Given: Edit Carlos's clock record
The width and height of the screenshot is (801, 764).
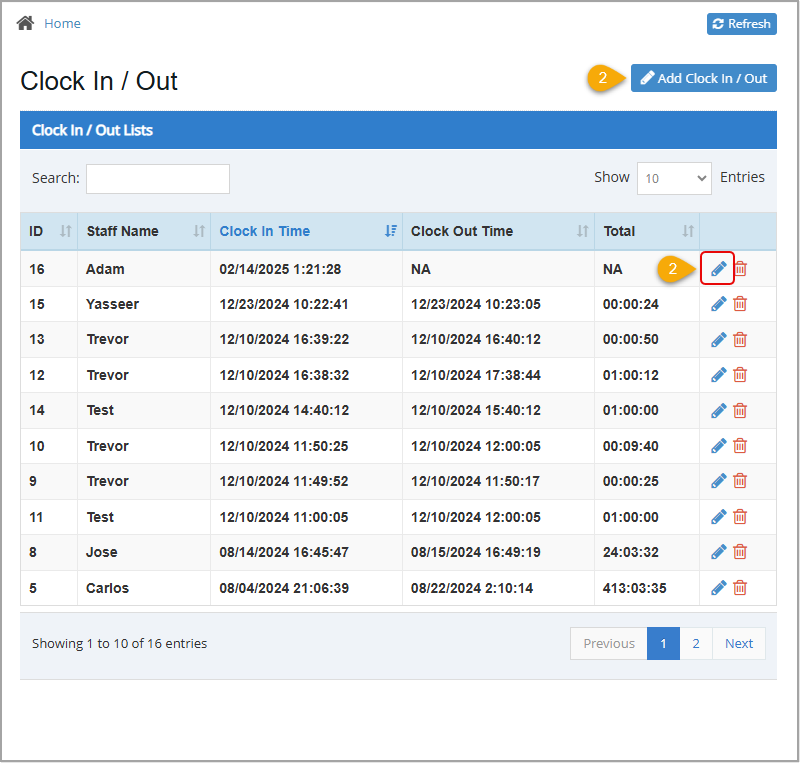Looking at the screenshot, I should coord(718,588).
